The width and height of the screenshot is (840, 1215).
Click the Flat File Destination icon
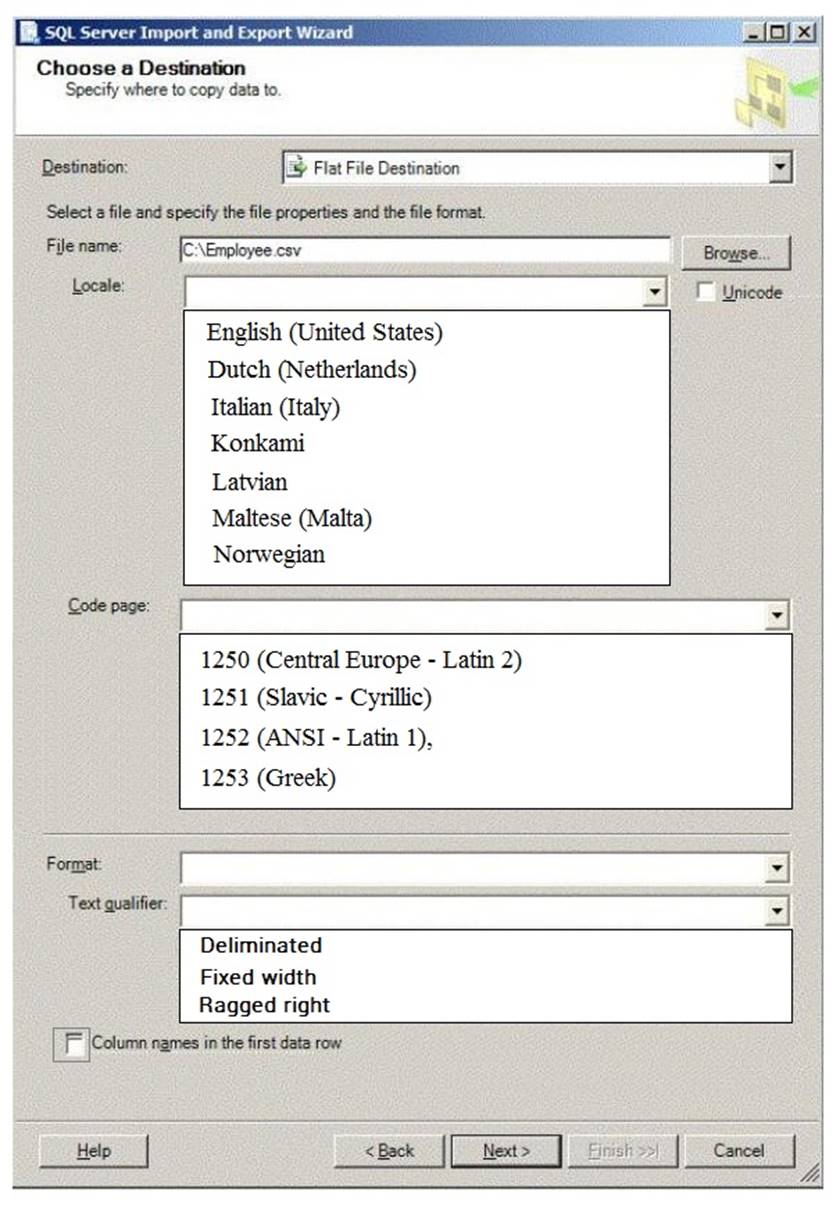point(297,167)
